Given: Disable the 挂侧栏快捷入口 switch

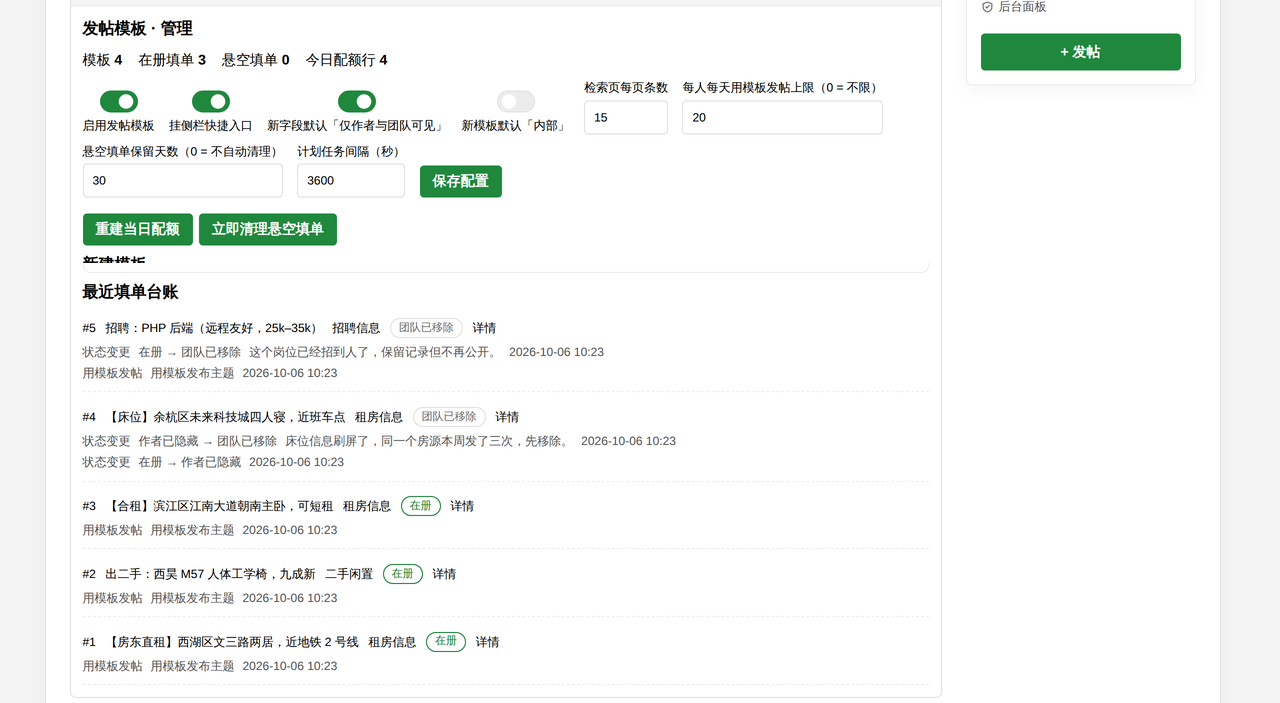Looking at the screenshot, I should (x=211, y=101).
